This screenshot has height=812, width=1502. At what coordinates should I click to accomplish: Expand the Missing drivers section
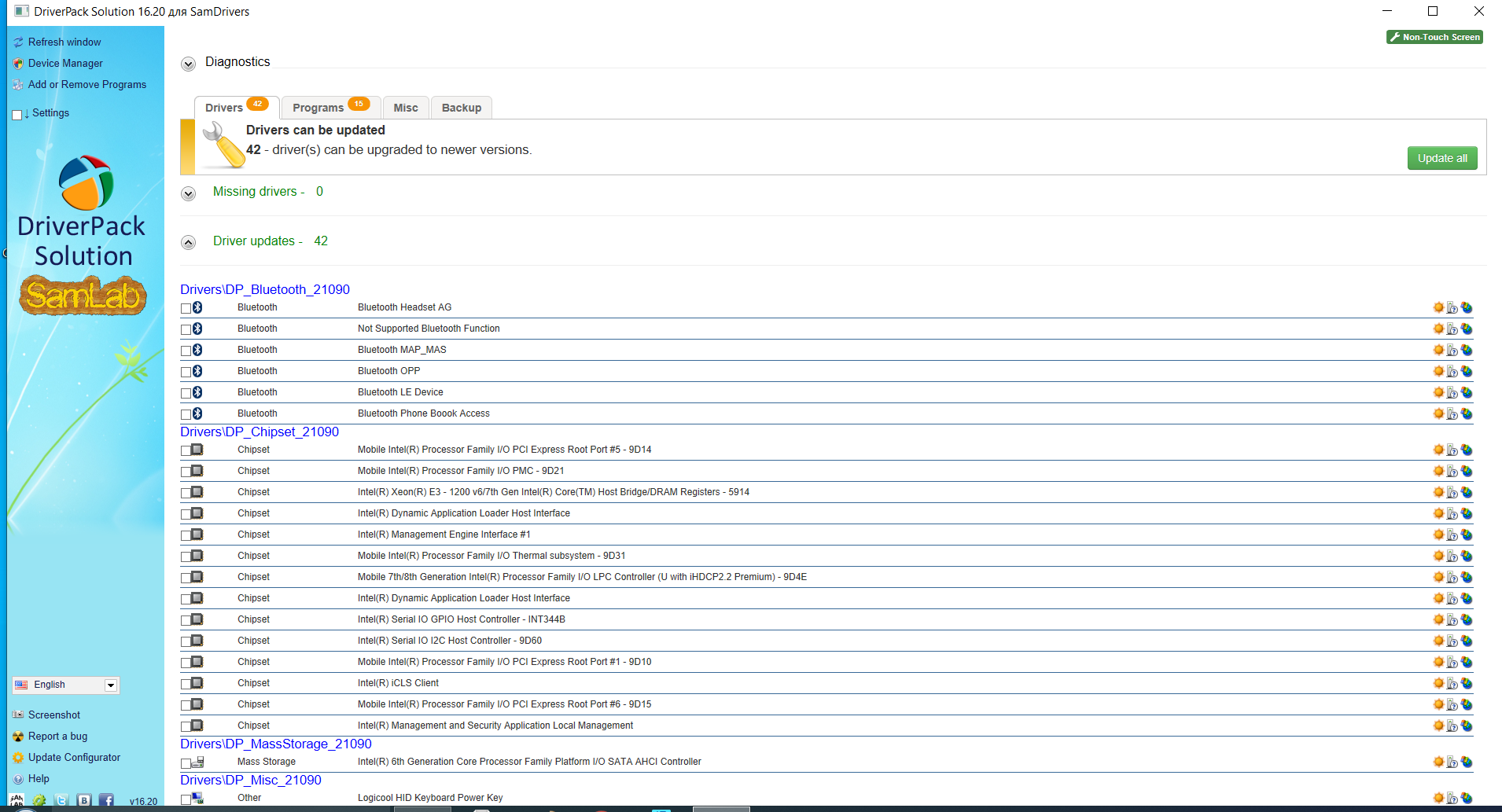pos(188,193)
